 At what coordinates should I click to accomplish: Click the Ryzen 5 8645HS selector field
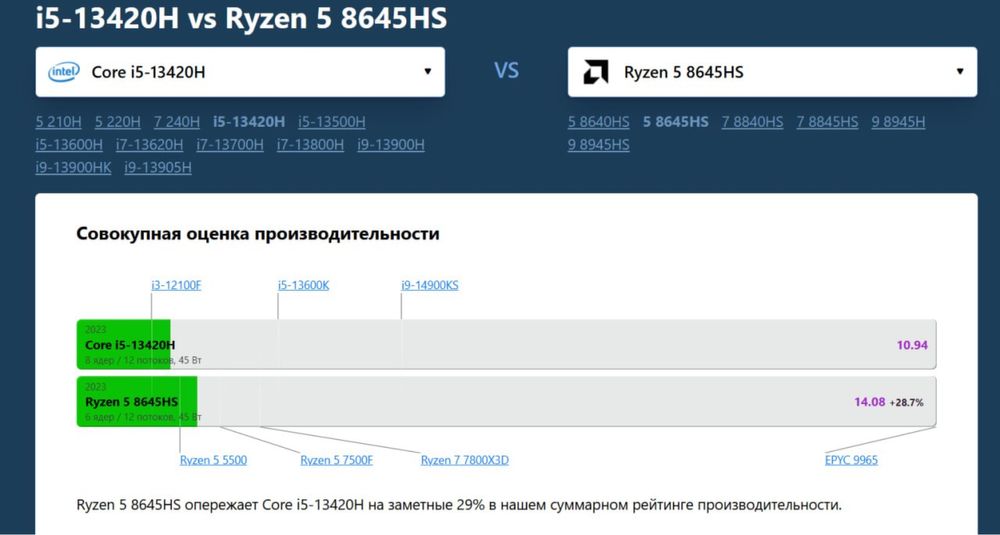click(772, 72)
